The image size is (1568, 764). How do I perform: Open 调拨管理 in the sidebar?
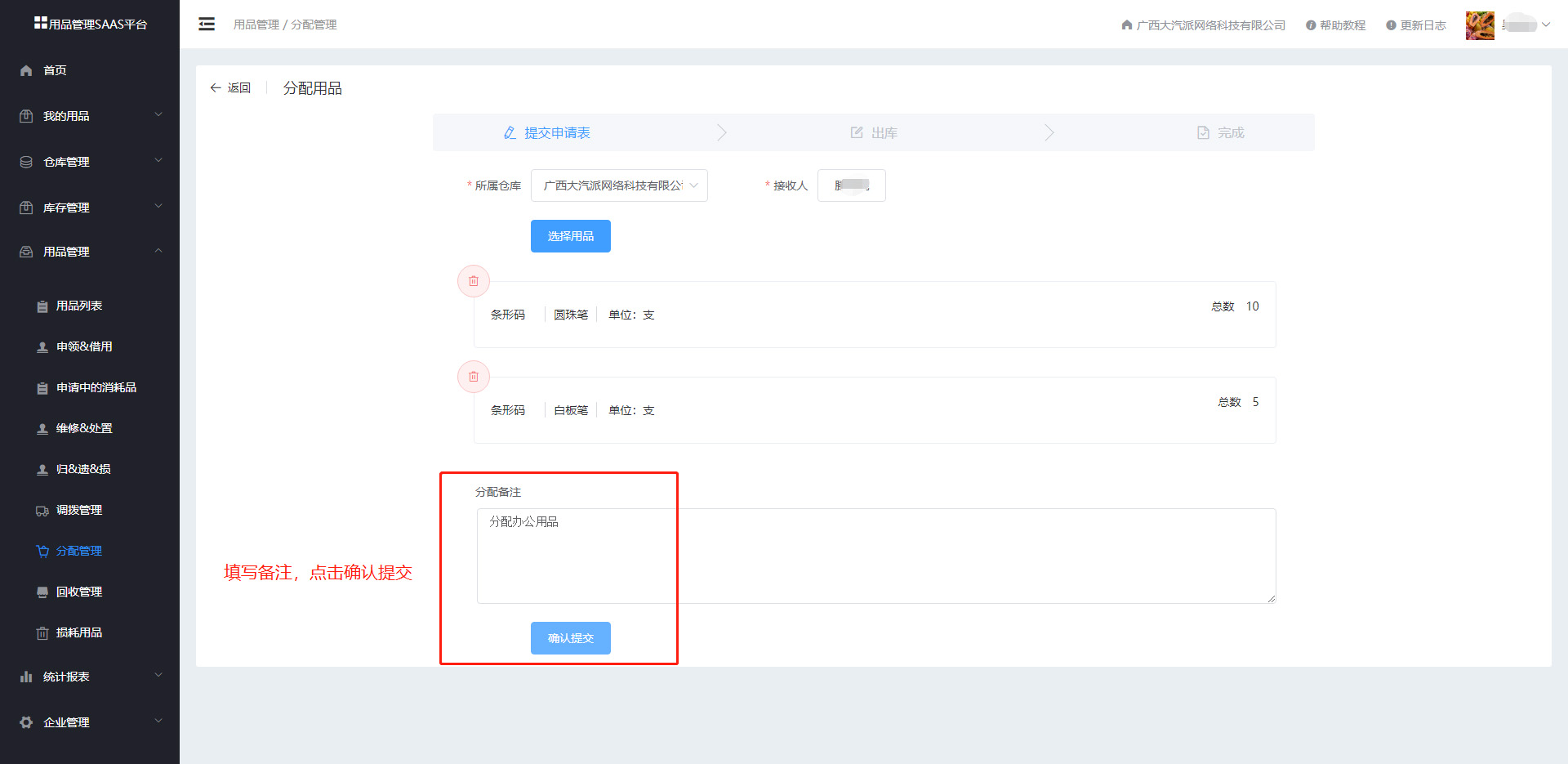[x=78, y=510]
